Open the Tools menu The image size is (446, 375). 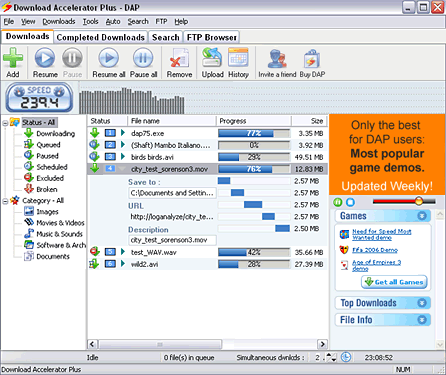90,22
